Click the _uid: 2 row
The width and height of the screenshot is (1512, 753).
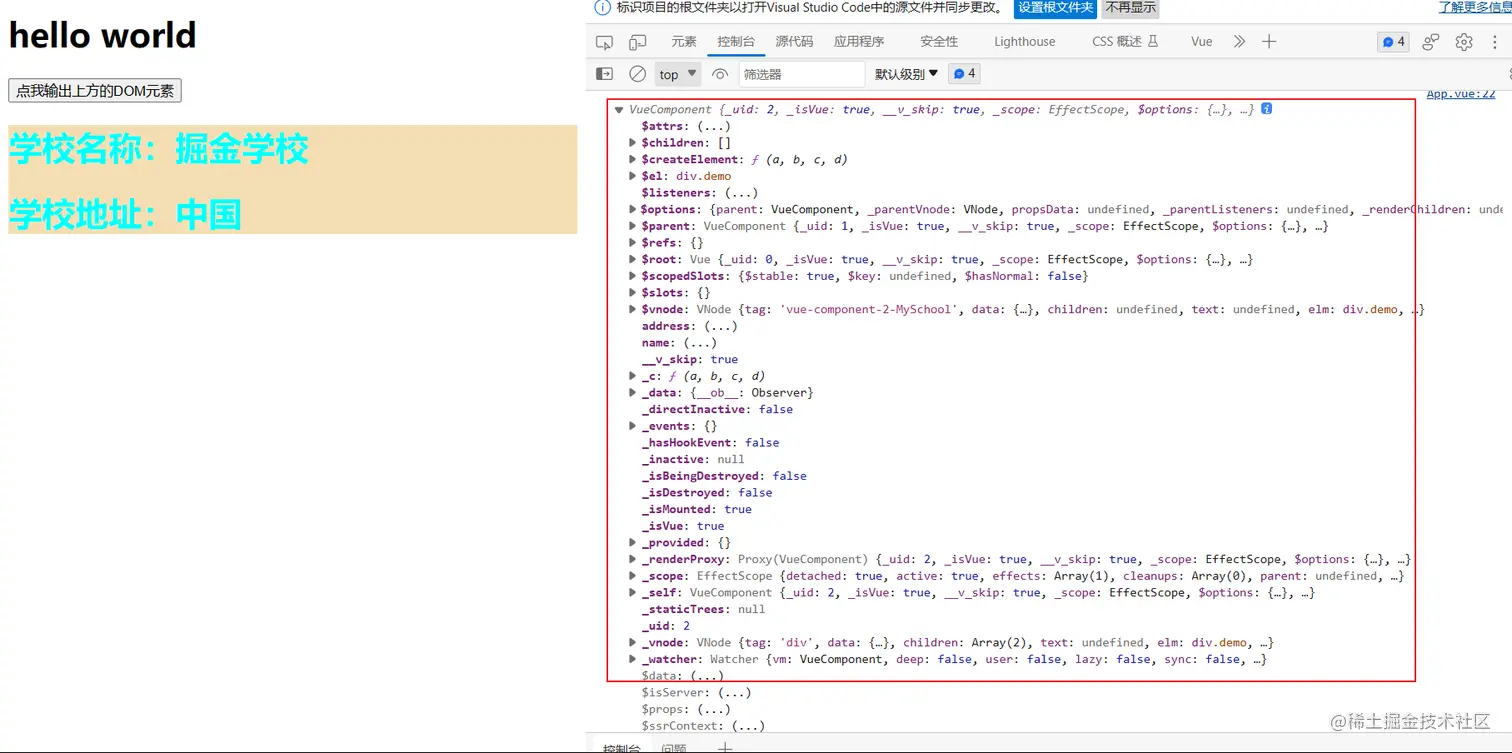click(666, 626)
